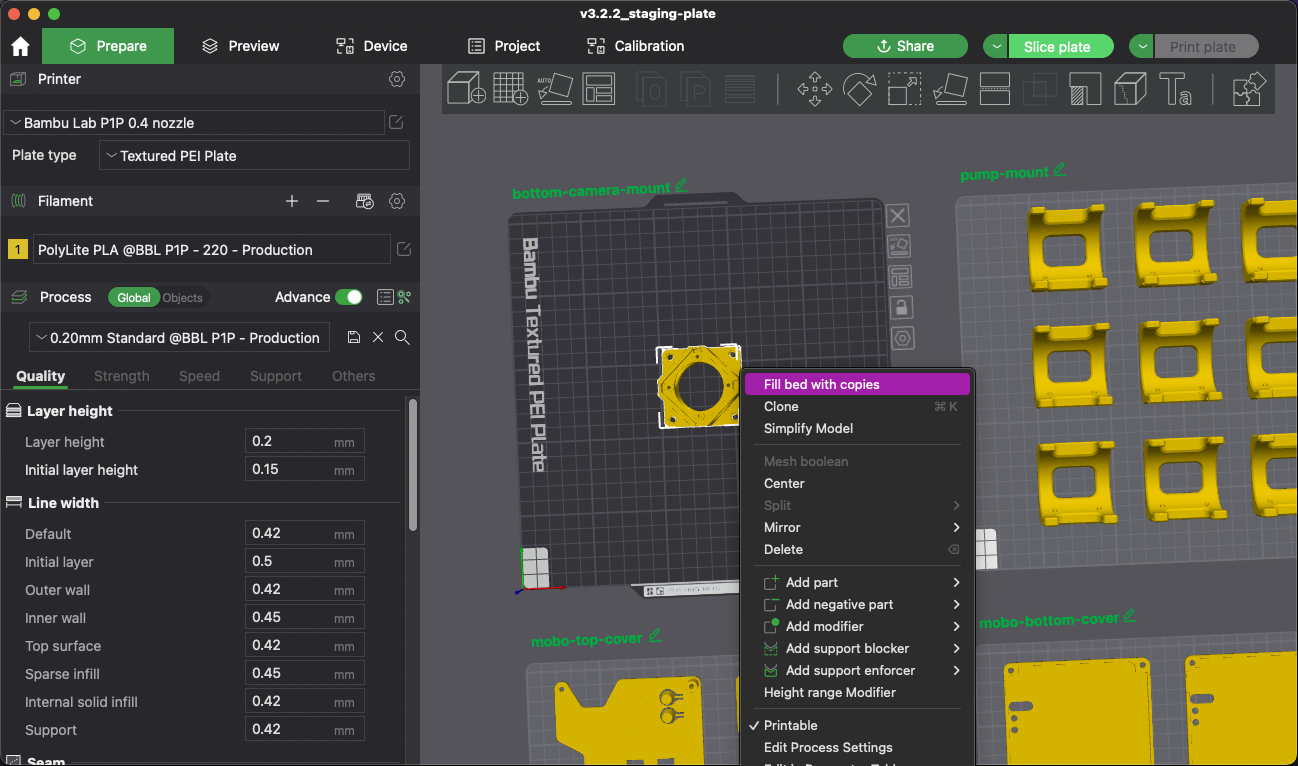Image resolution: width=1298 pixels, height=766 pixels.
Task: Switch process scope to Objects
Action: coord(182,298)
